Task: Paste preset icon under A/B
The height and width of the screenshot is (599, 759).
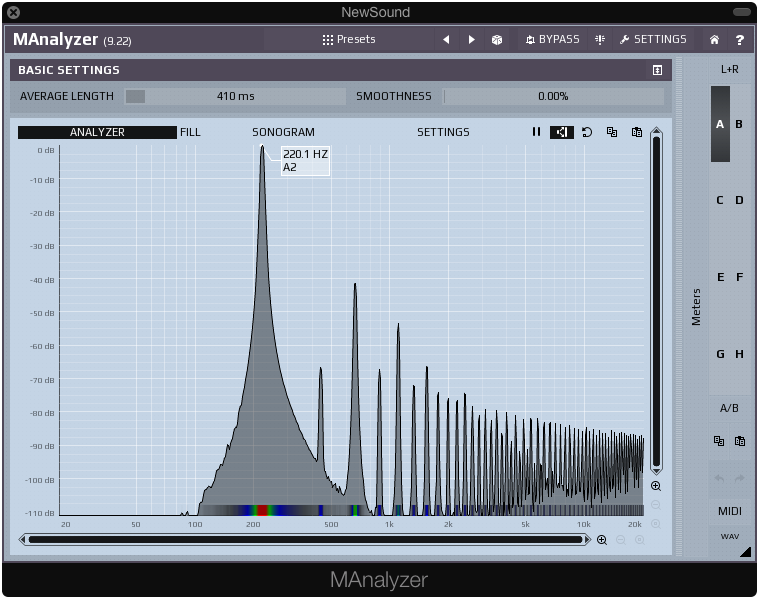Action: point(740,441)
